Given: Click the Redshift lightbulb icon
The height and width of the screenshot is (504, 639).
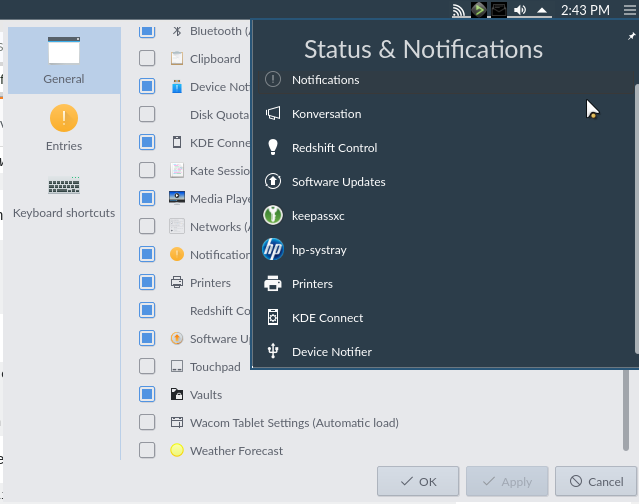Looking at the screenshot, I should (273, 147).
